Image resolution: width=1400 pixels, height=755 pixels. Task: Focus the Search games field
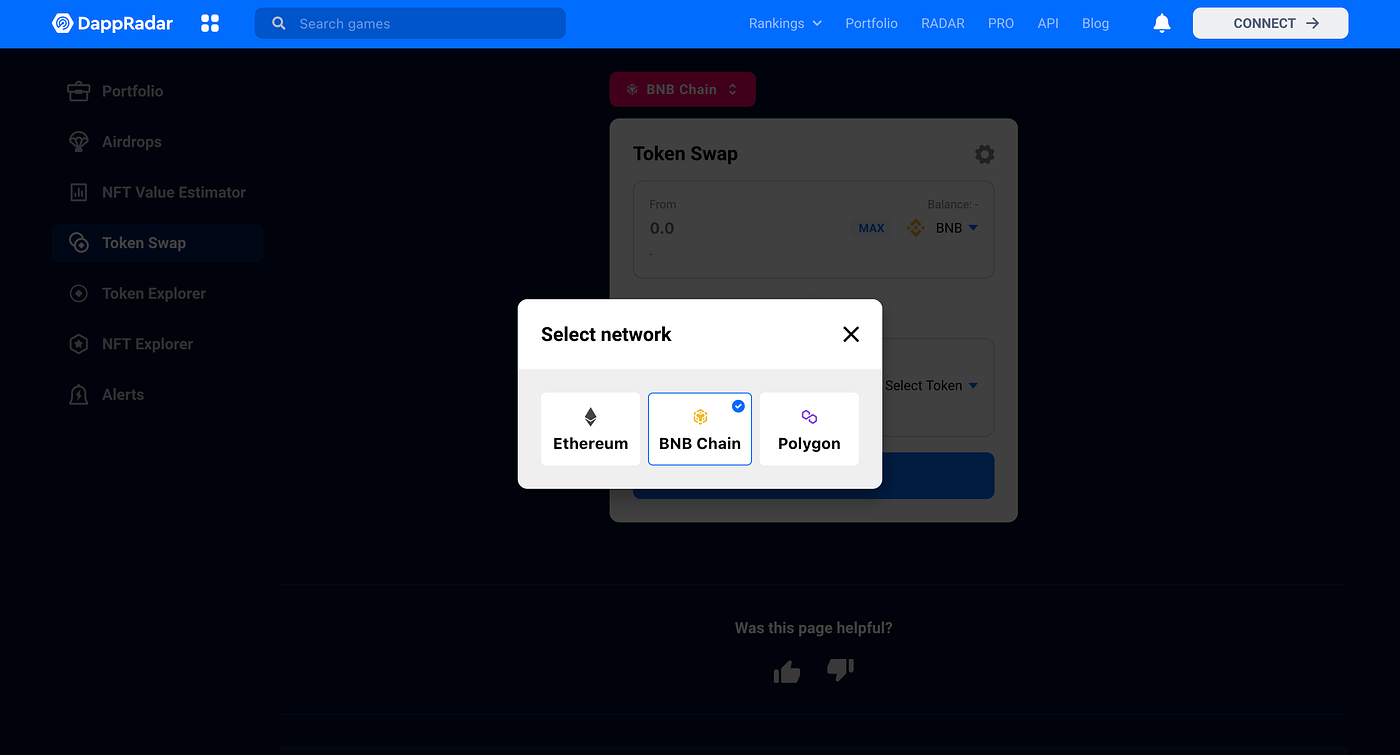tap(410, 23)
